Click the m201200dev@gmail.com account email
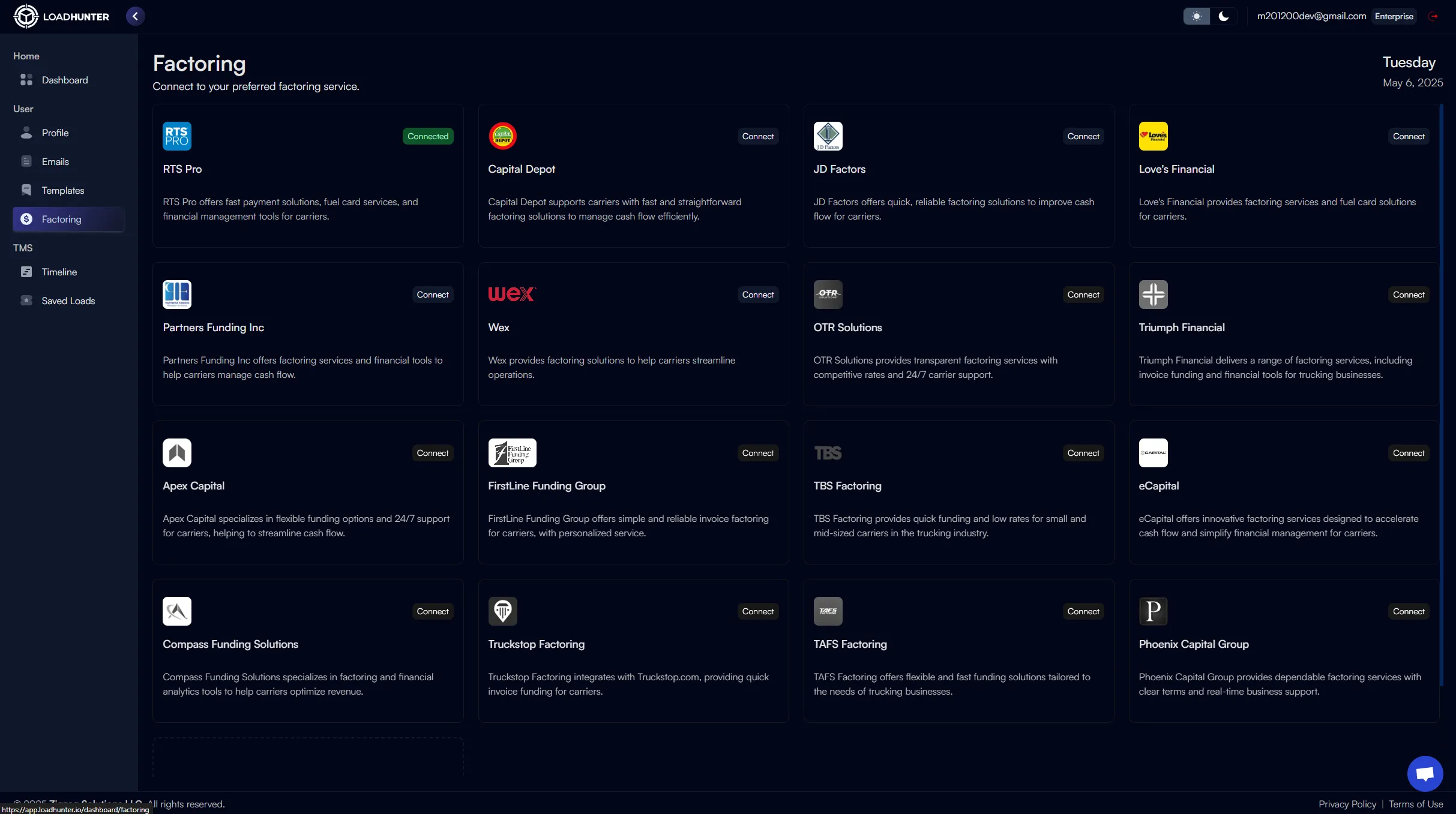The height and width of the screenshot is (814, 1456). tap(1311, 16)
